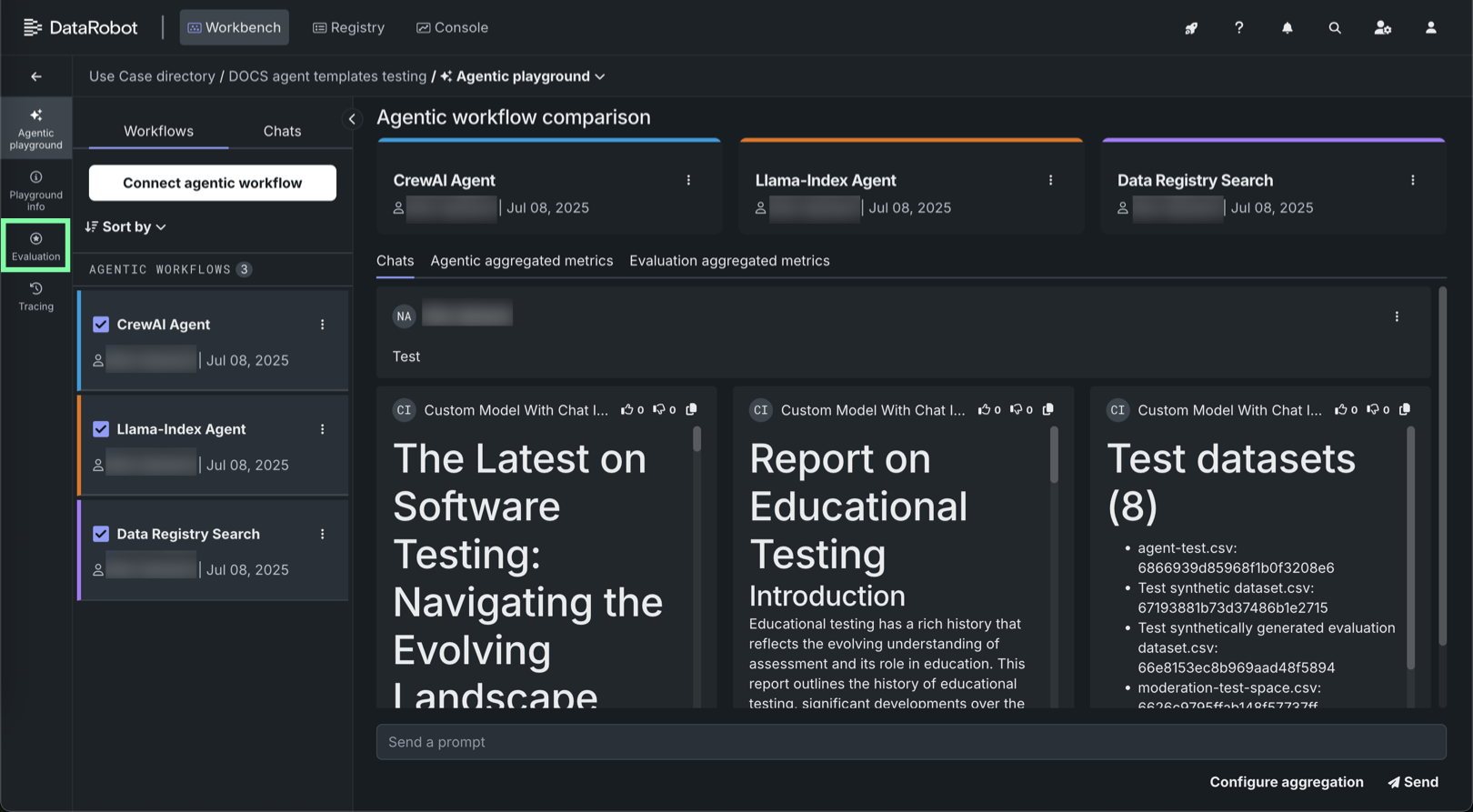The image size is (1473, 812).
Task: Click the Send a prompt input field
Action: (x=910, y=742)
